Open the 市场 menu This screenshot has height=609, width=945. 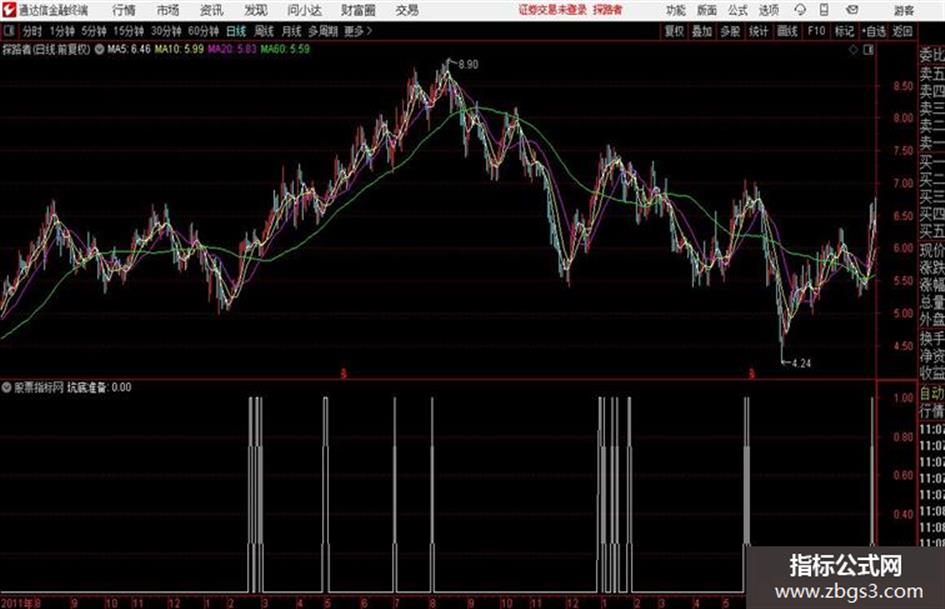(168, 10)
